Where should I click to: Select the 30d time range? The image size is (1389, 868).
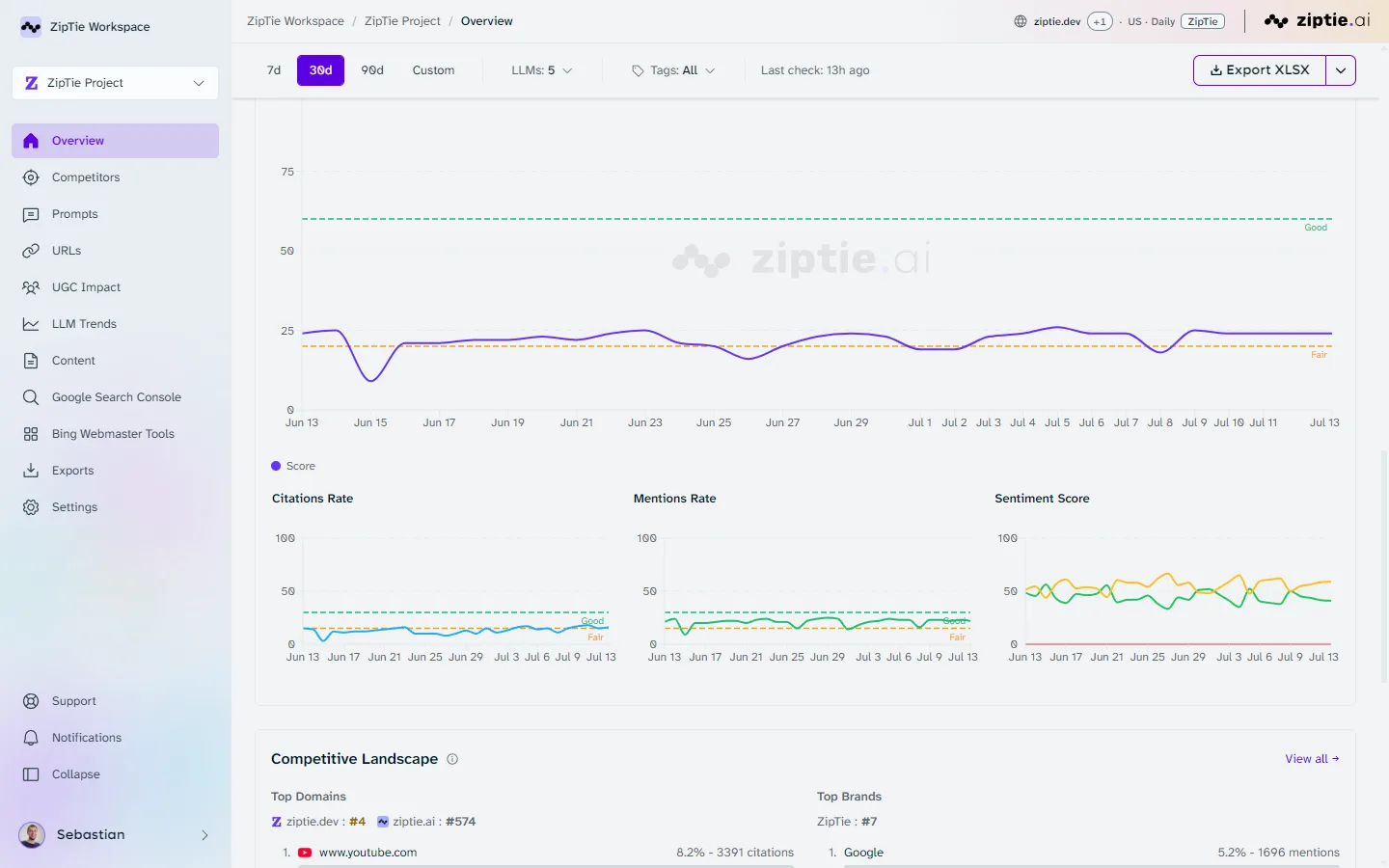(320, 70)
